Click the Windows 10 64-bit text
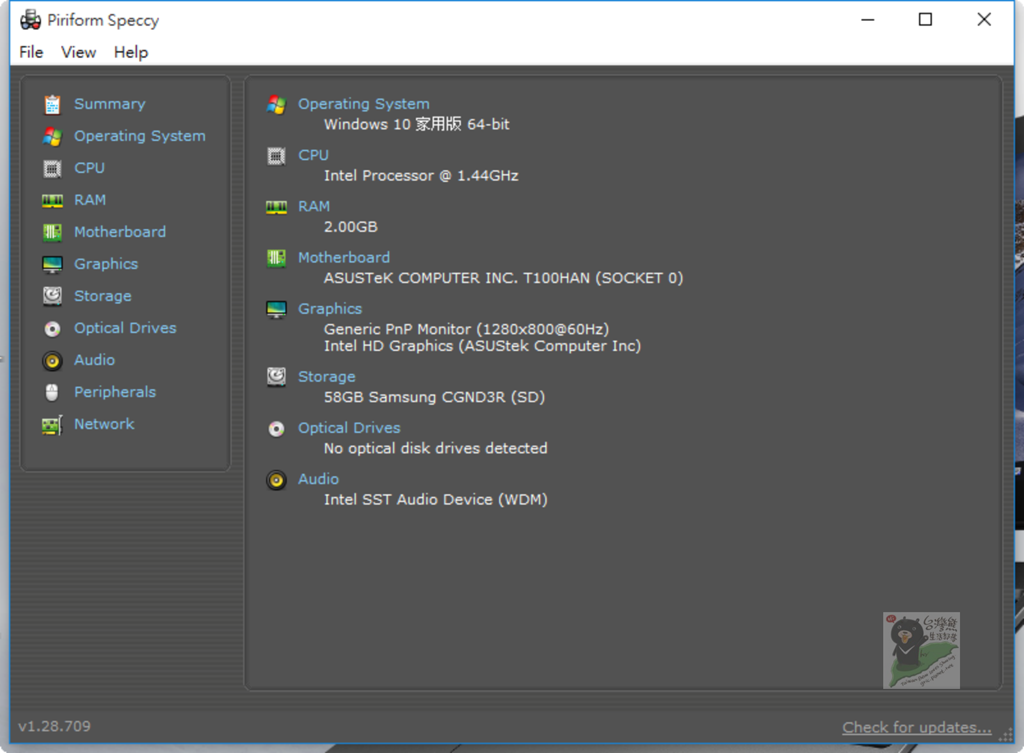 pos(417,124)
